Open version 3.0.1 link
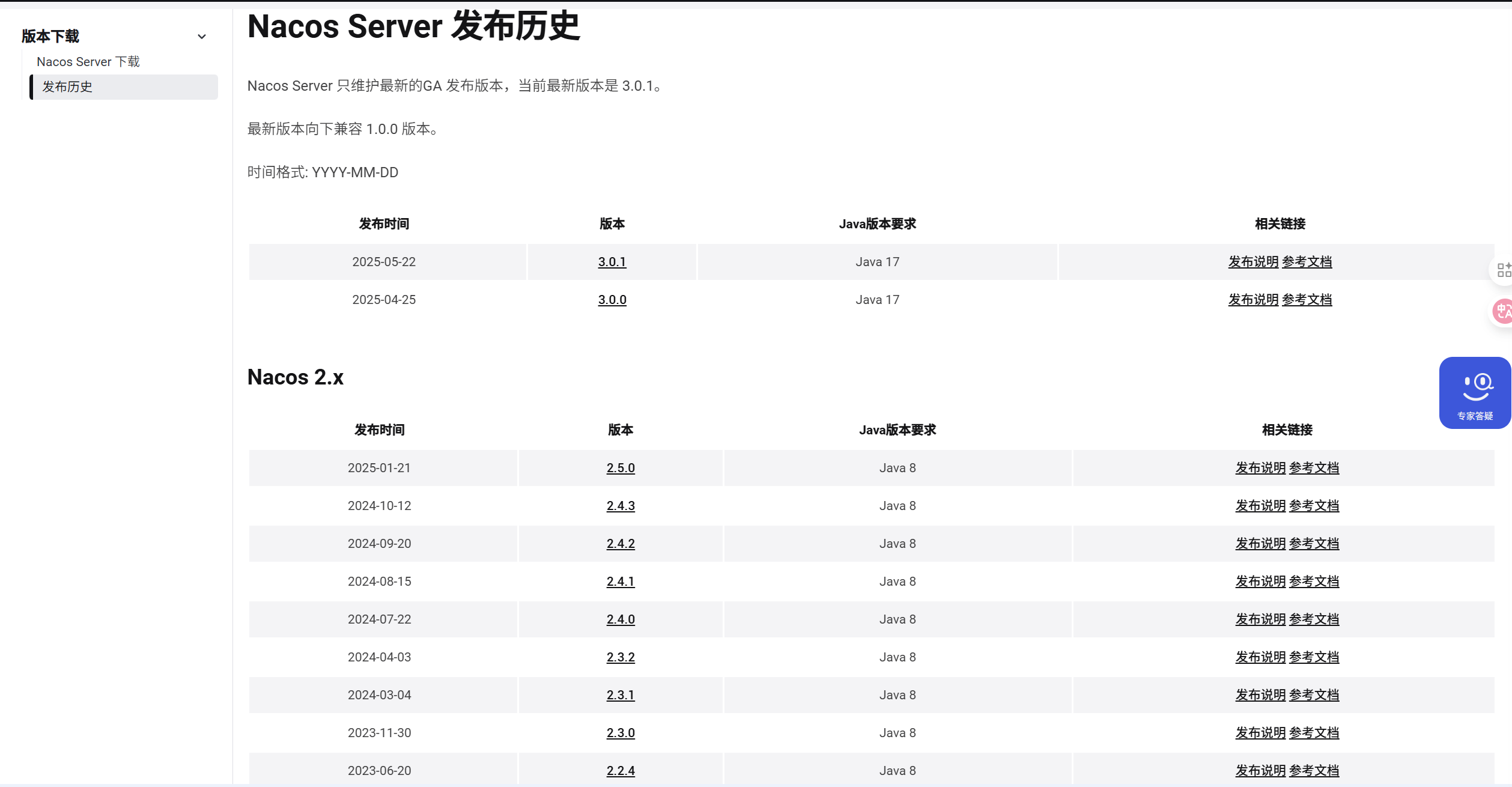 pyautogui.click(x=612, y=262)
